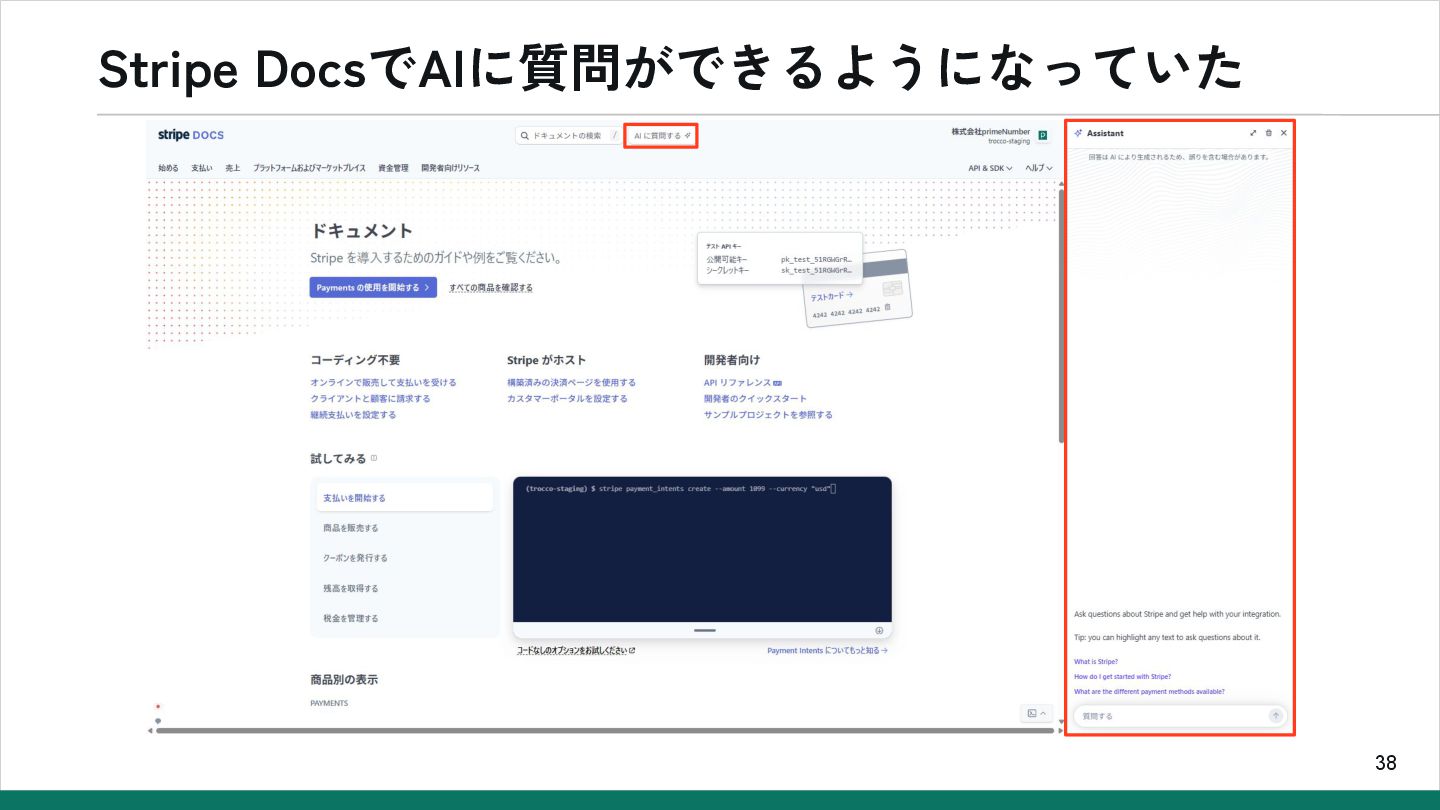The height and width of the screenshot is (810, 1440).
Task: Click How do I get started with Stripe?
Action: 1122,676
